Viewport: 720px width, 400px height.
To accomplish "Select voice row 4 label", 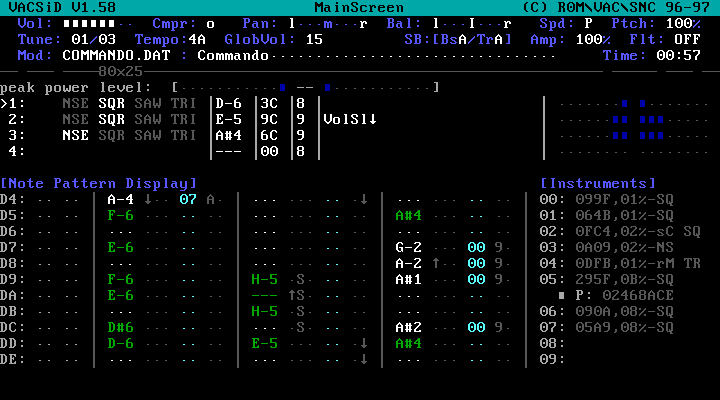I will click(17, 152).
